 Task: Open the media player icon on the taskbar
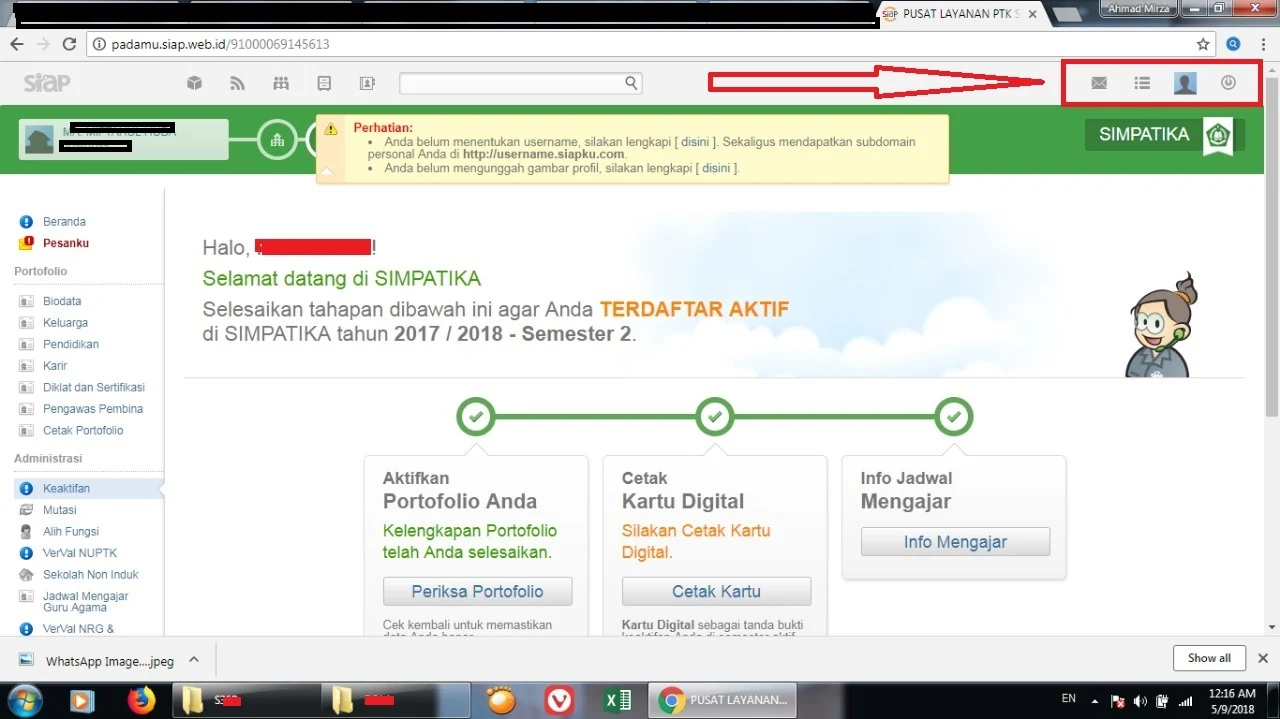point(82,700)
